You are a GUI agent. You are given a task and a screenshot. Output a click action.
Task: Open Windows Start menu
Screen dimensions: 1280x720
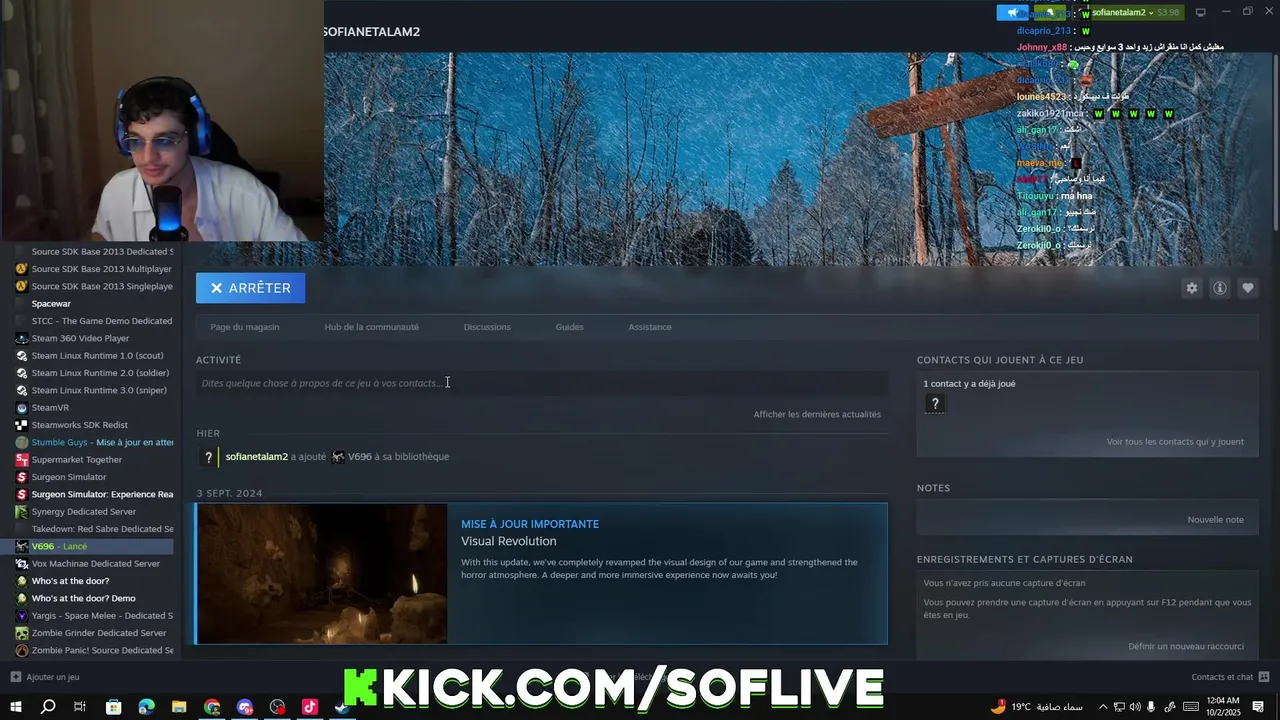16,707
